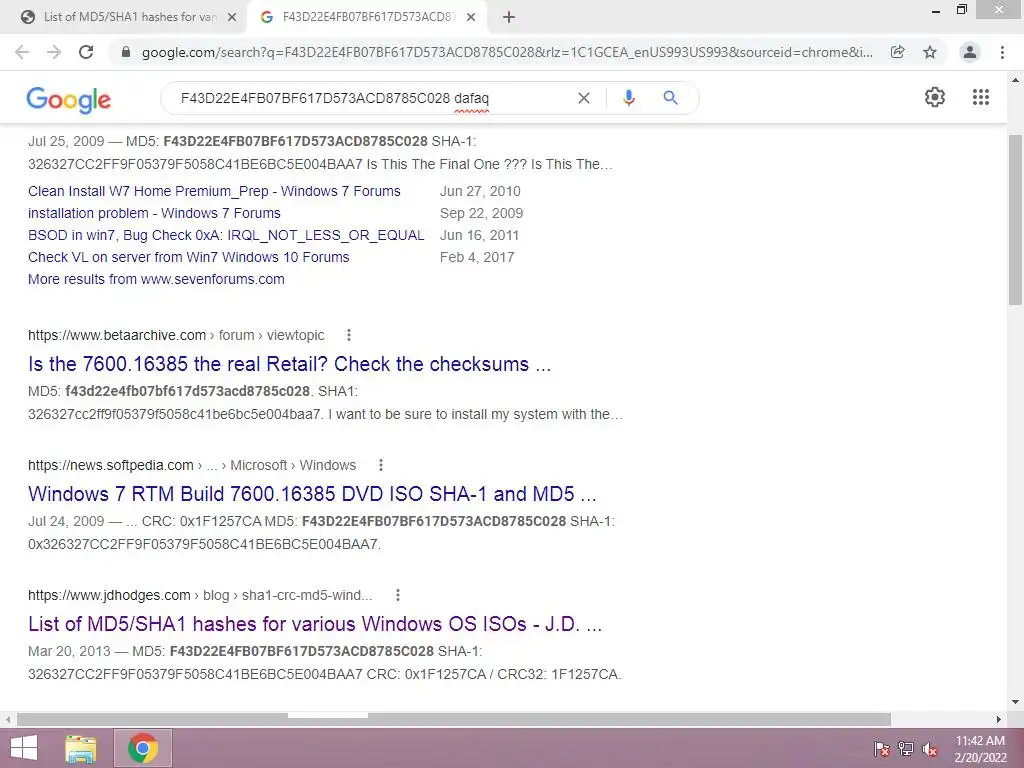1024x768 pixels.
Task: Click the lowercase f43d22e4fb07bf617d573acd8785c028 hash
Action: tap(187, 391)
